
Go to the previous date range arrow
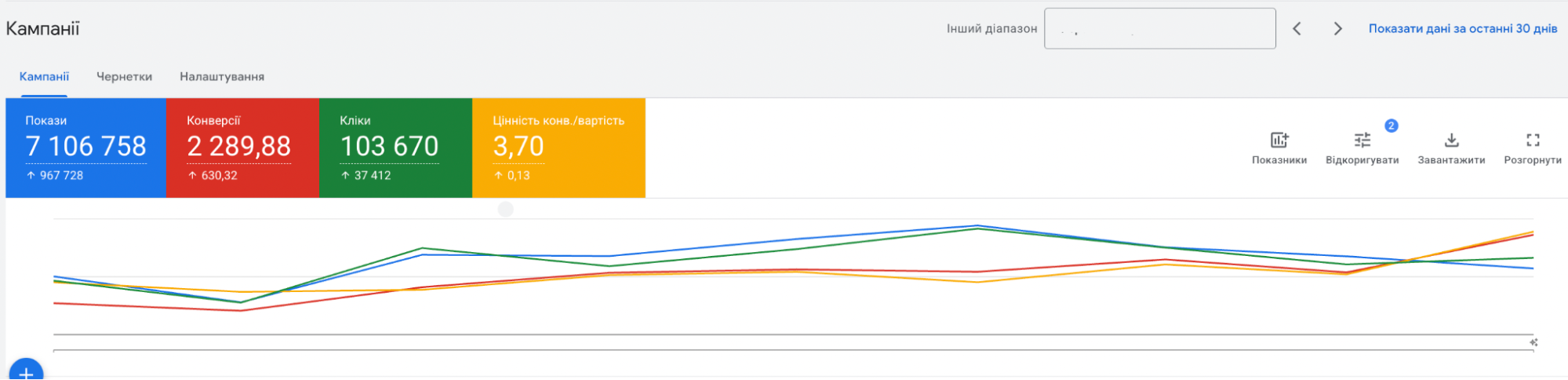click(x=1297, y=29)
